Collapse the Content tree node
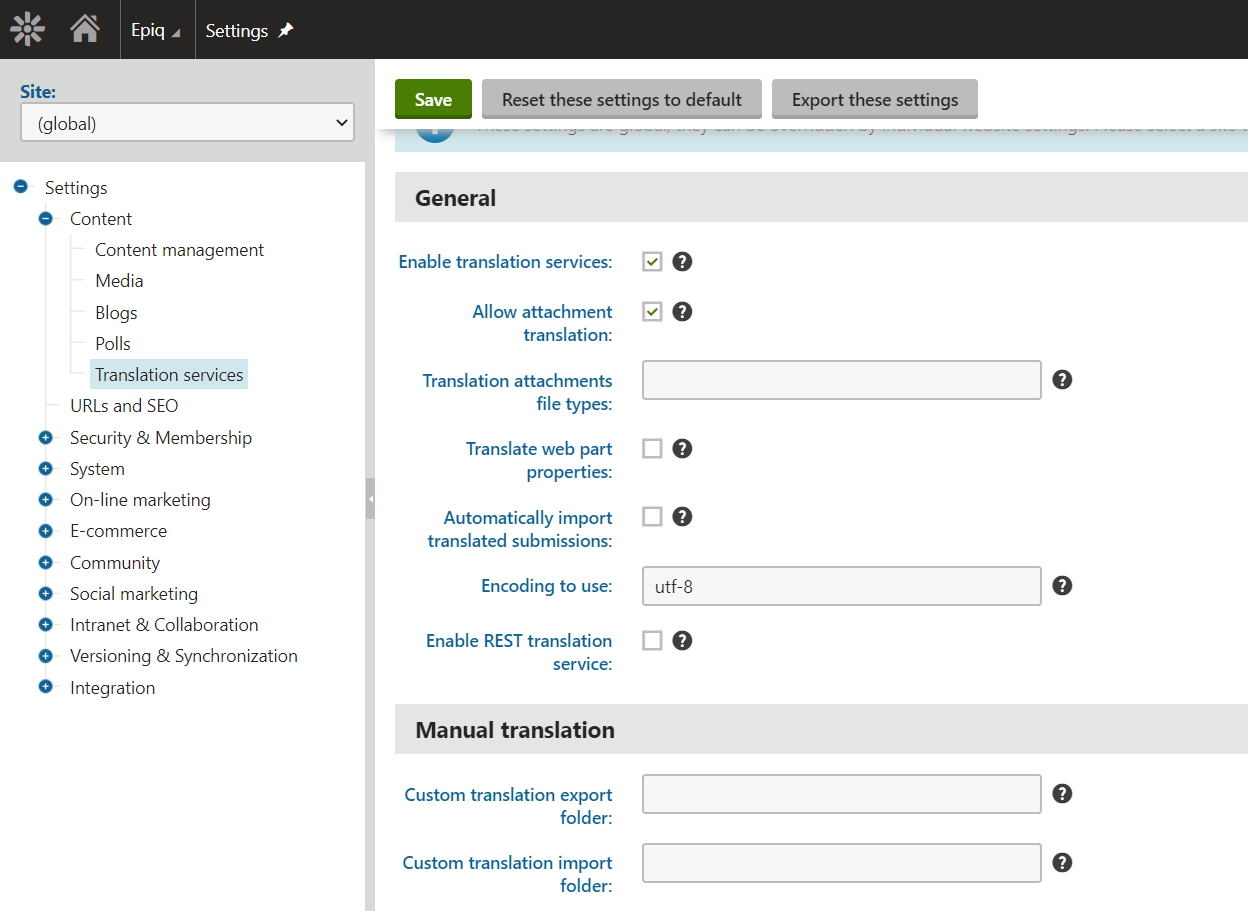Screen dimensions: 1248x911 45,219
